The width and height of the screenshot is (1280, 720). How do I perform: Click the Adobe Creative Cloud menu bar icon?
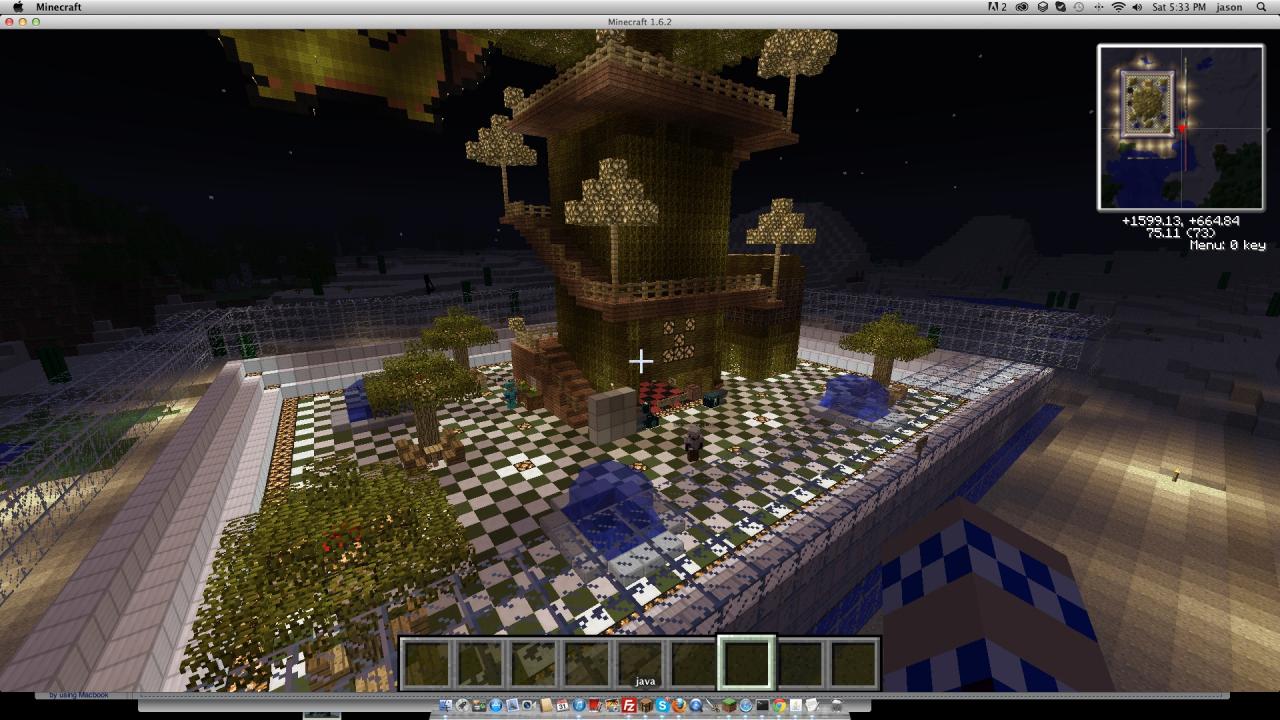click(x=1021, y=7)
